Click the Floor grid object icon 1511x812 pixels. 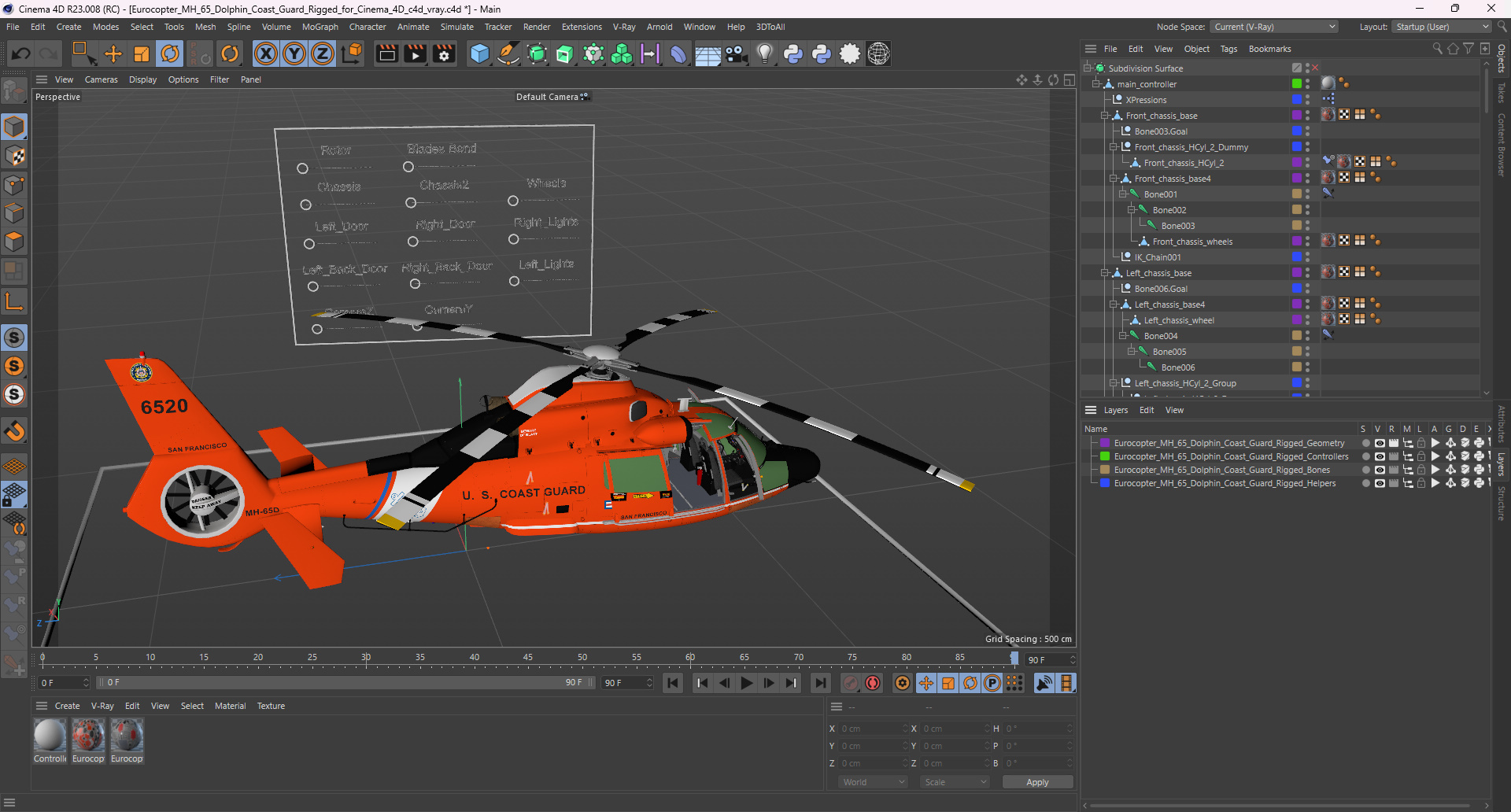point(707,54)
